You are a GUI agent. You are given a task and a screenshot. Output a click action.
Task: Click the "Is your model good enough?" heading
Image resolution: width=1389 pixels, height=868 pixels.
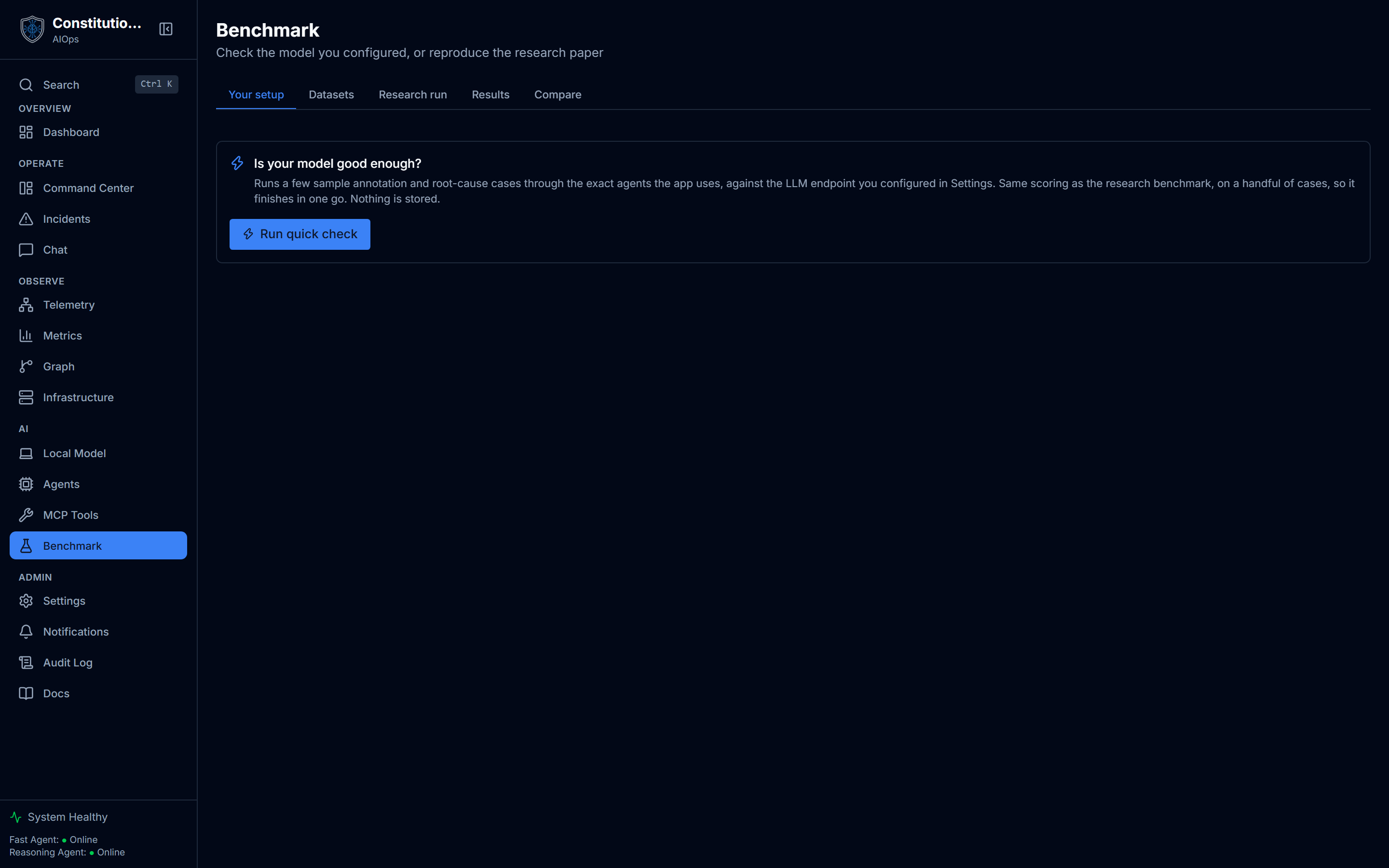pos(338,163)
